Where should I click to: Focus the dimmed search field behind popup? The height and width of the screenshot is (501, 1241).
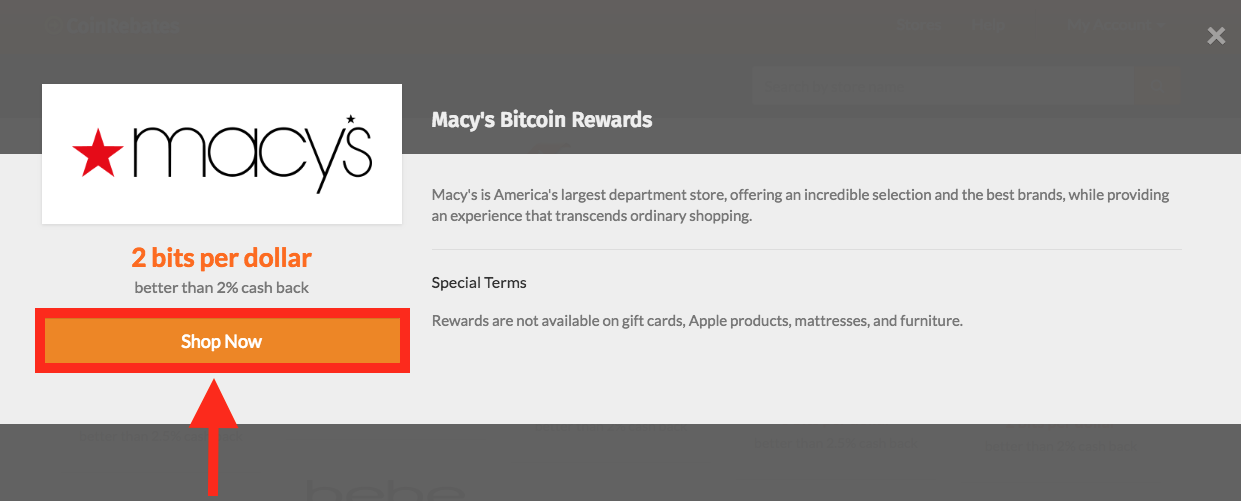click(x=942, y=86)
